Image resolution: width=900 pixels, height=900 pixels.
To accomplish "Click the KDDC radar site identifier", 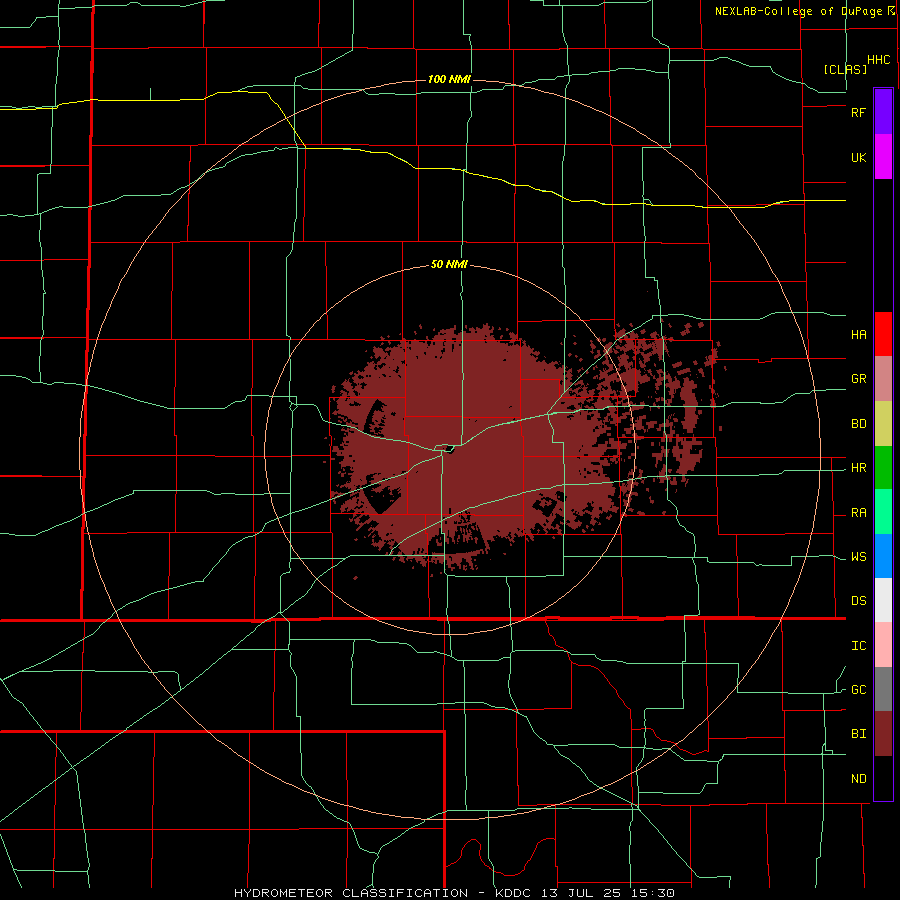I will tap(512, 893).
